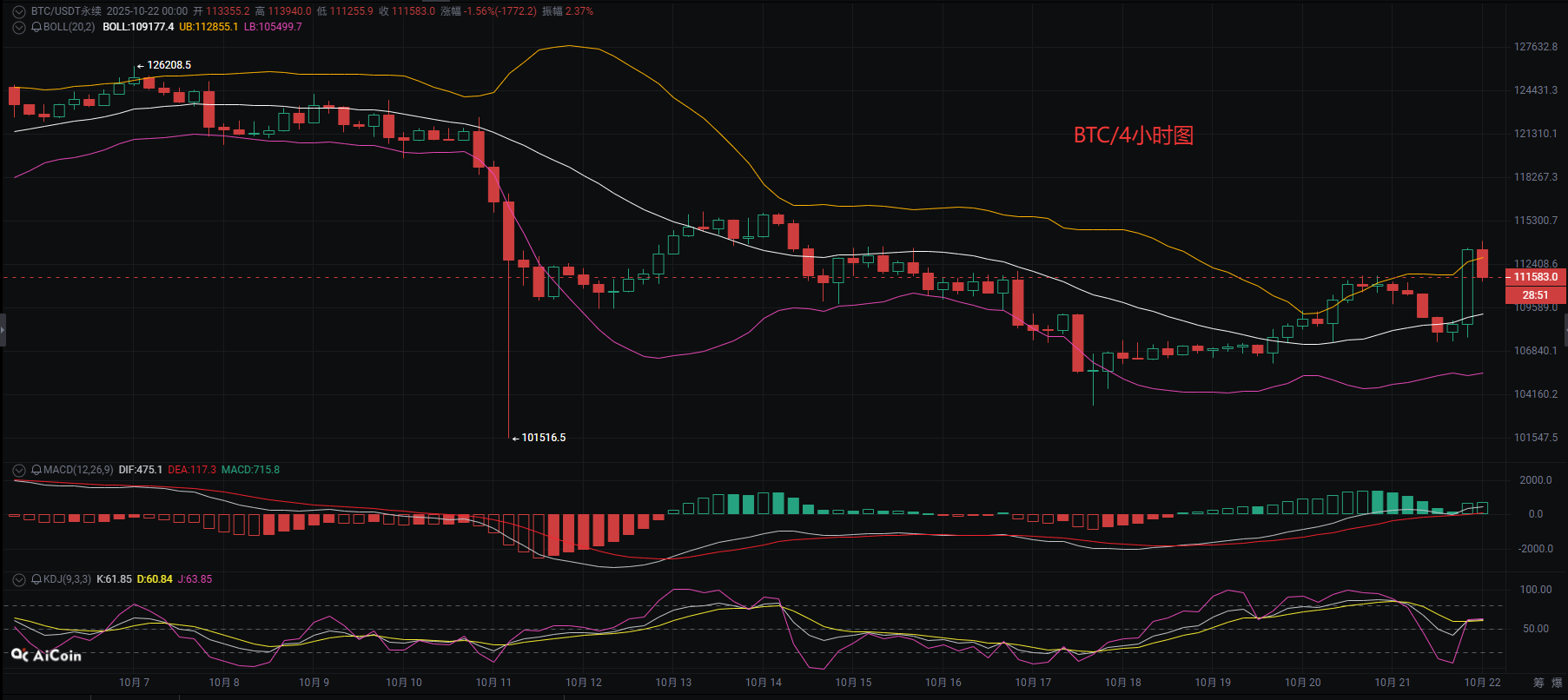The height and width of the screenshot is (700, 1568).
Task: Click the KDJ alert bell icon
Action: (x=36, y=579)
